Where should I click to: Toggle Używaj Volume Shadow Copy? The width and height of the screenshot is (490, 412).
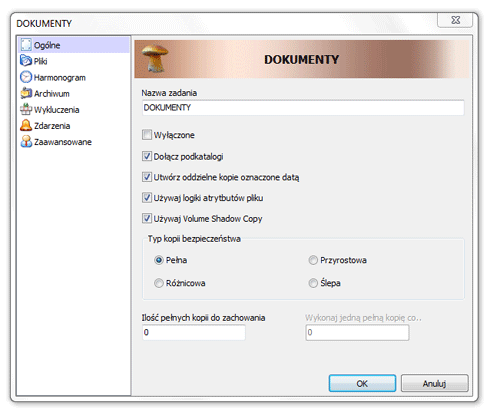click(x=147, y=218)
